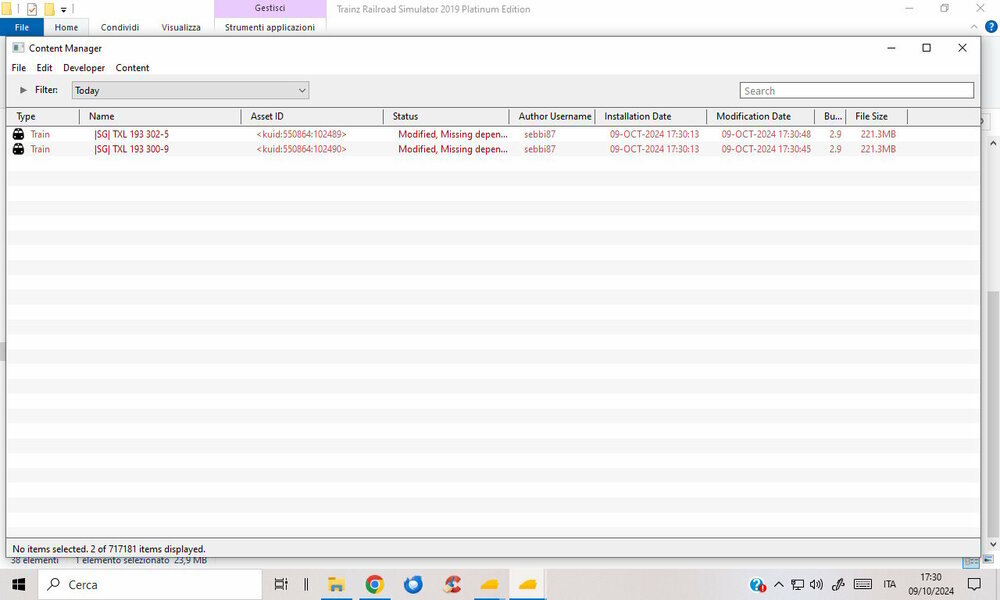1000x600 pixels.
Task: Open the File menu in Content Manager
Action: (x=18, y=68)
